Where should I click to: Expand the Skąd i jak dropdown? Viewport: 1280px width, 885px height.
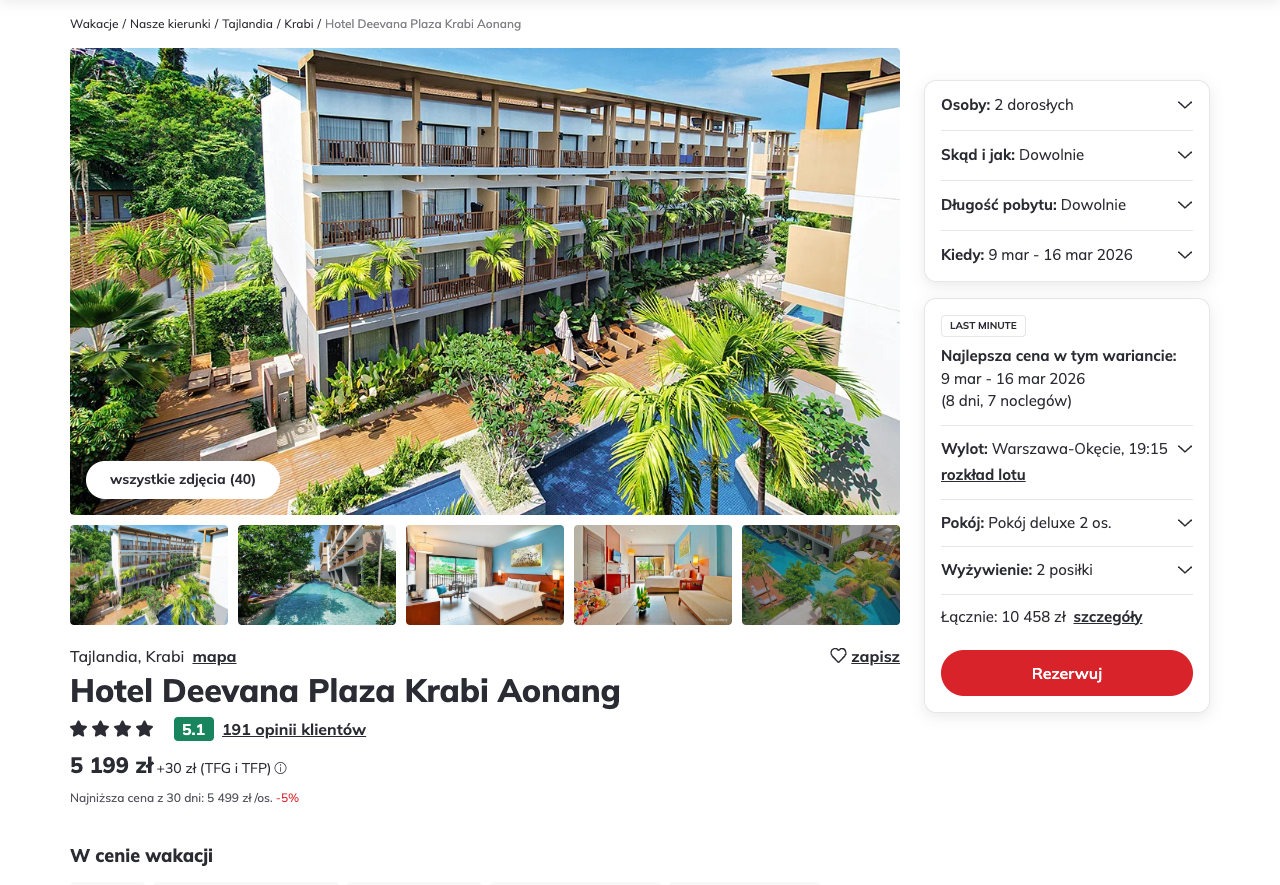1067,155
